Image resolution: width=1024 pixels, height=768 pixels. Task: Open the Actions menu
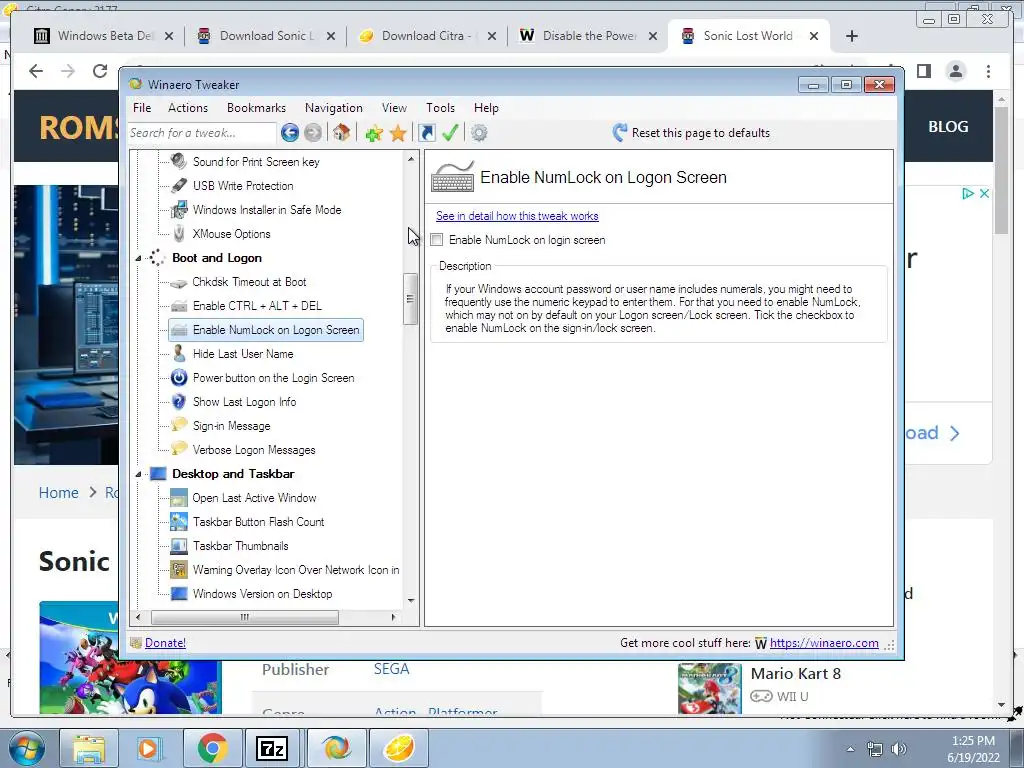click(188, 108)
